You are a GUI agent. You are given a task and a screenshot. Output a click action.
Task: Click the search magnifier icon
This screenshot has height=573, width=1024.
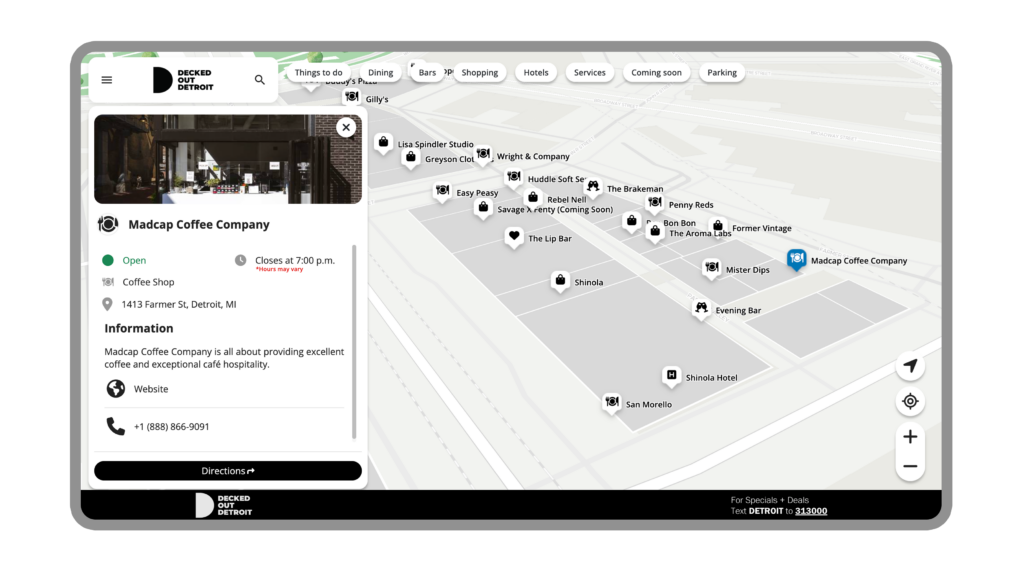260,80
